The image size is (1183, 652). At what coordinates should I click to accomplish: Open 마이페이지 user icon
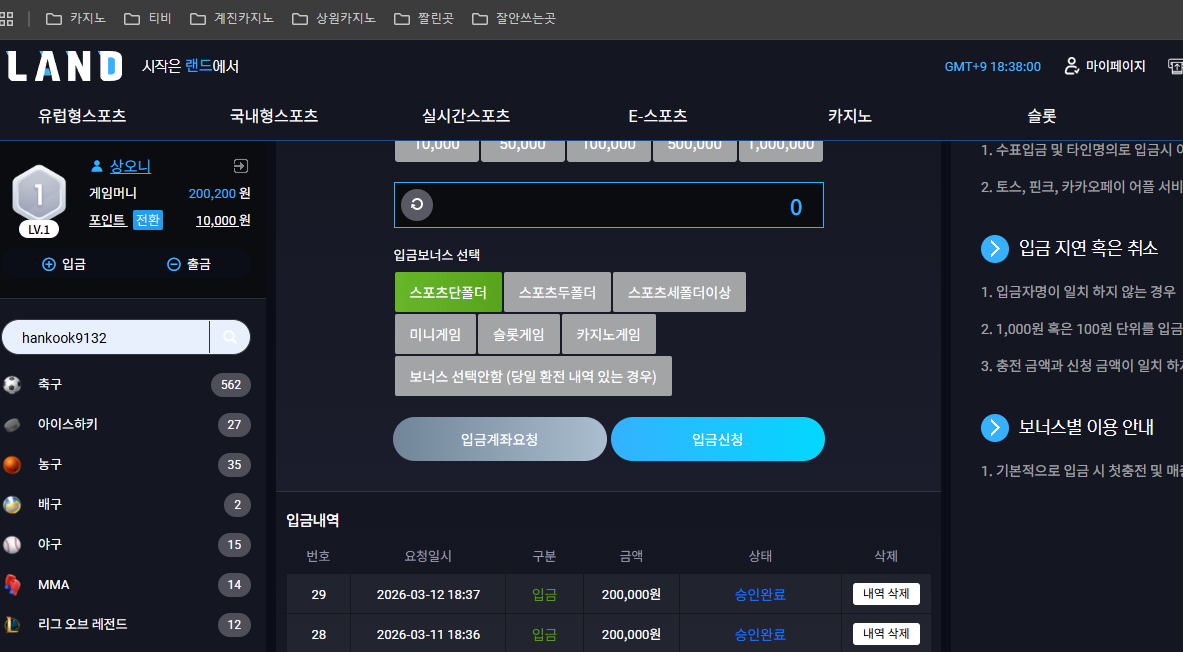pos(1071,66)
